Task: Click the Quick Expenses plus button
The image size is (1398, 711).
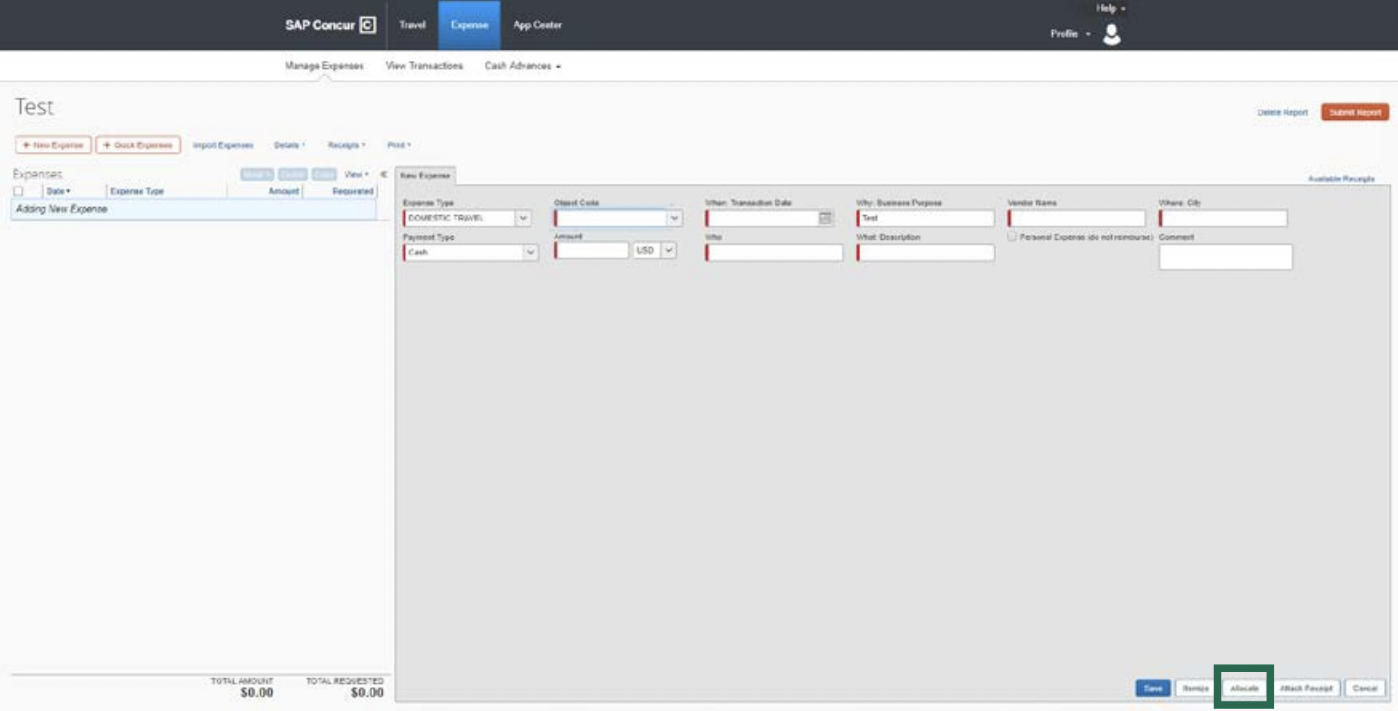Action: pyautogui.click(x=138, y=145)
